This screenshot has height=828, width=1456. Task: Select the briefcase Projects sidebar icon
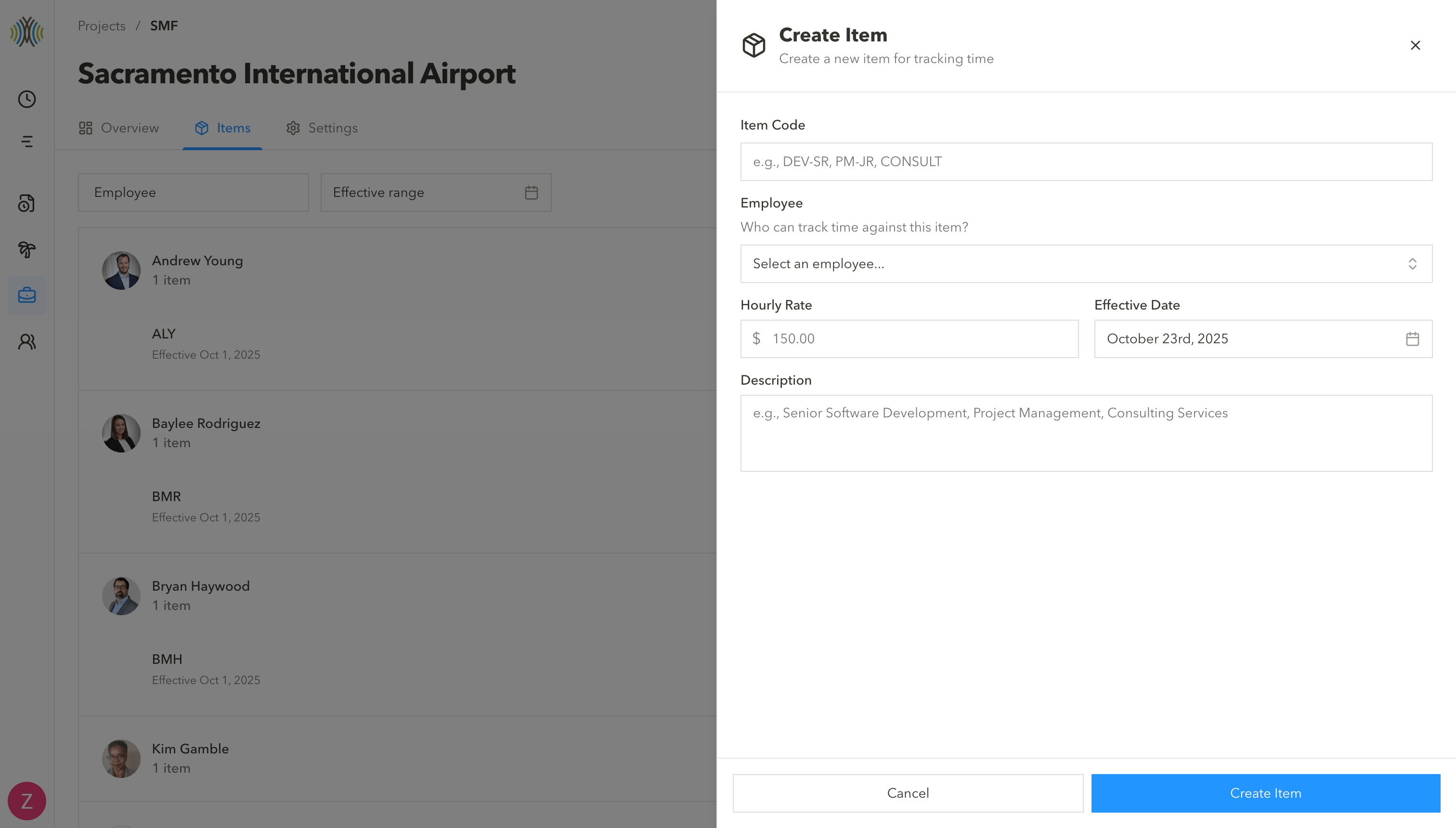point(27,295)
